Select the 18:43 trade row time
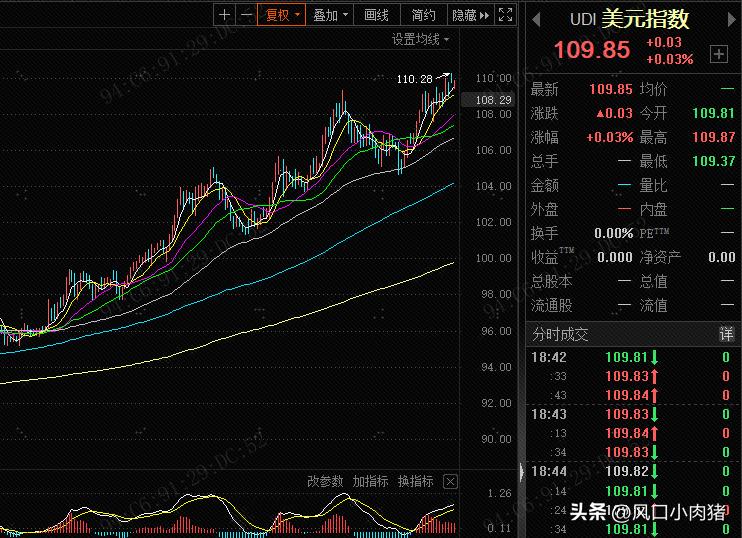Viewport: 742px width, 538px height. [x=548, y=415]
